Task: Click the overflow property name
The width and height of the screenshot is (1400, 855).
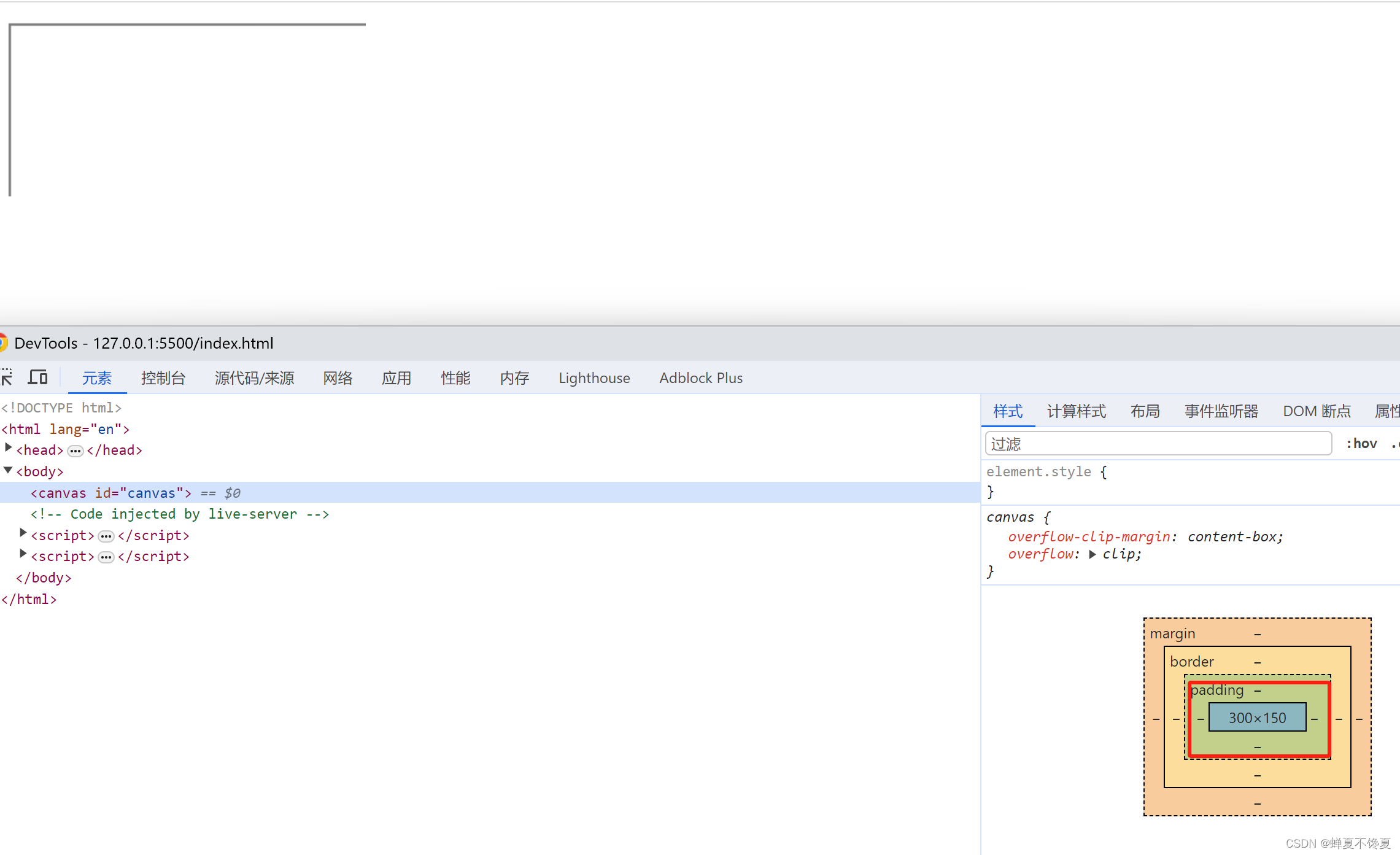Action: click(1041, 554)
